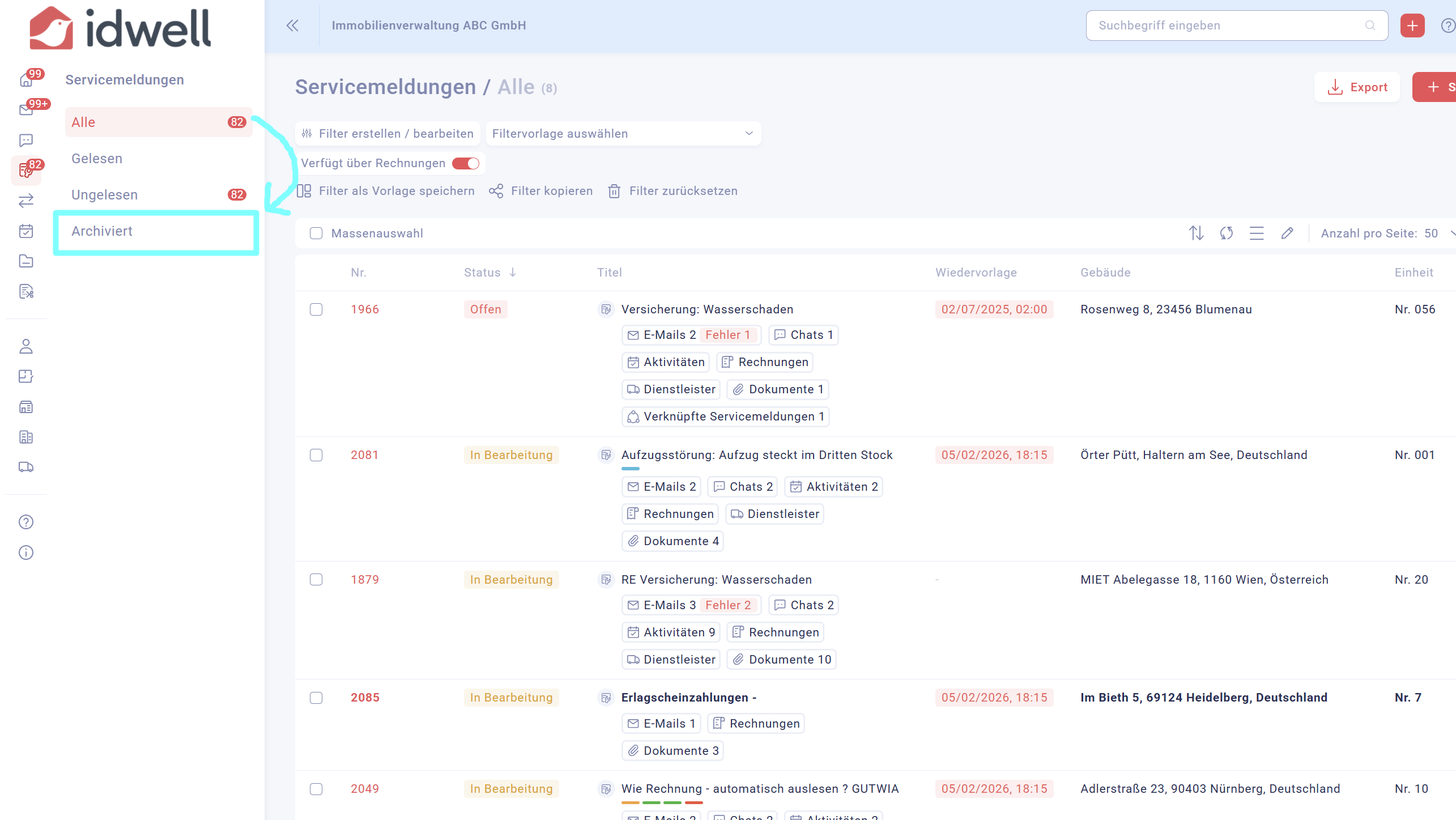Image resolution: width=1456 pixels, height=820 pixels.
Task: Click the list view lines icon
Action: coord(1257,233)
